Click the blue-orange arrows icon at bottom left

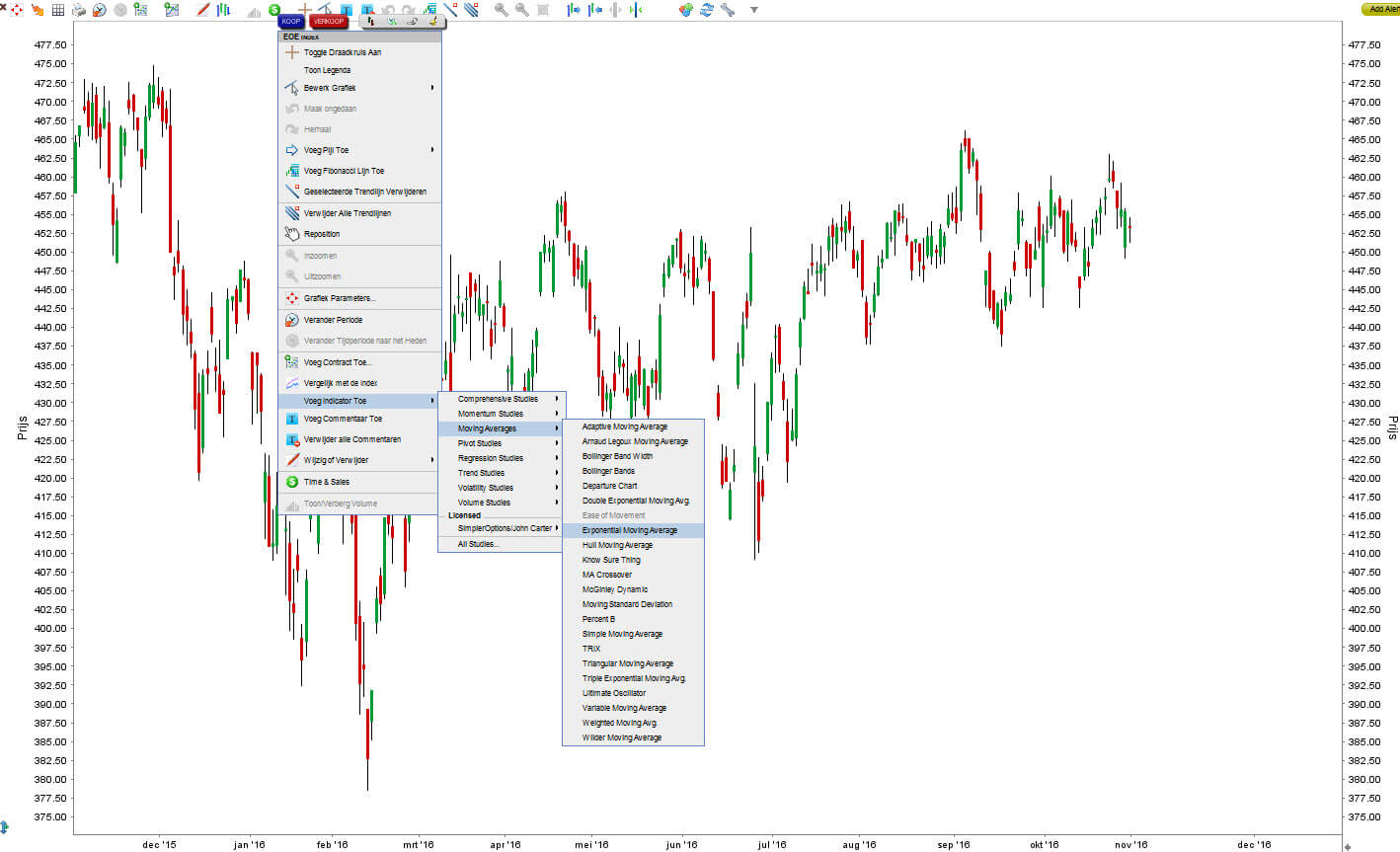point(5,826)
